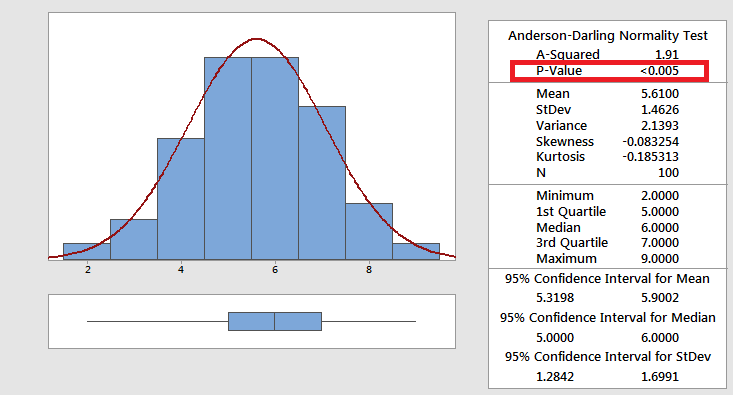Click the 95% Confidence Interval for Mean heading
This screenshot has width=733, height=395.
tap(607, 279)
